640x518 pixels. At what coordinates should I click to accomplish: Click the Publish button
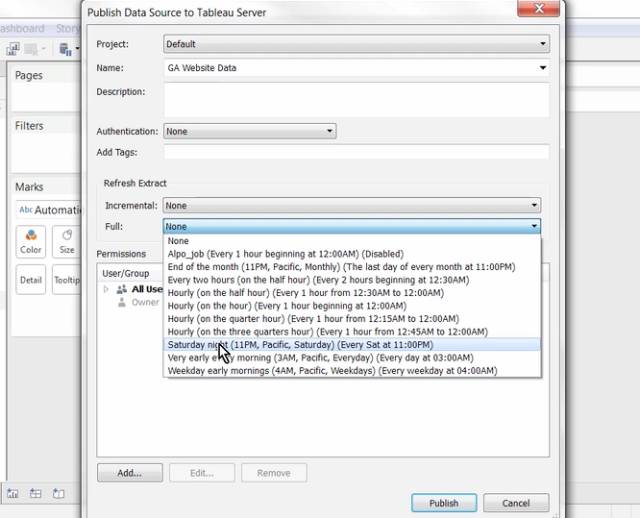[443, 503]
